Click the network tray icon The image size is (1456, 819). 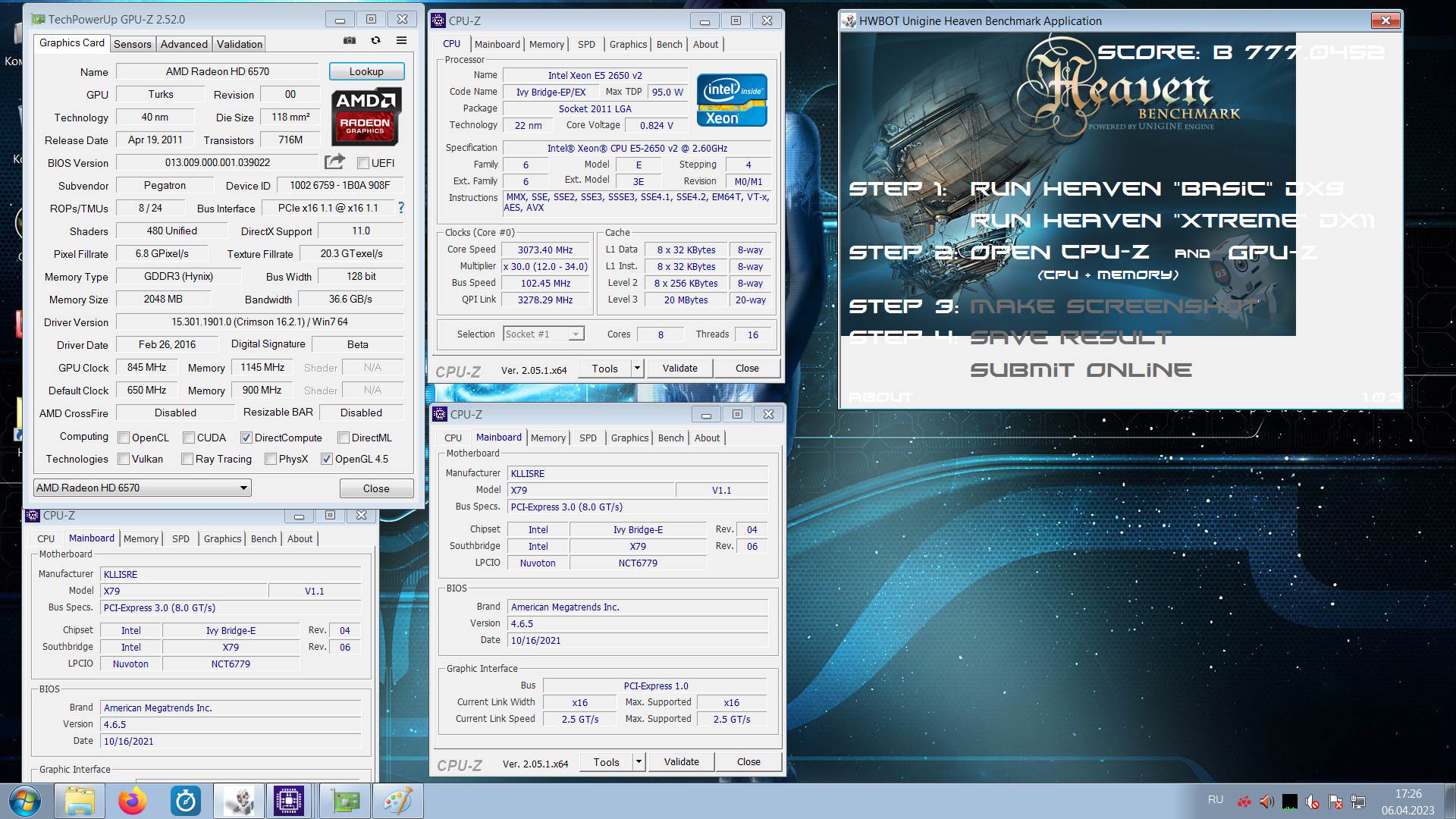tap(1358, 802)
